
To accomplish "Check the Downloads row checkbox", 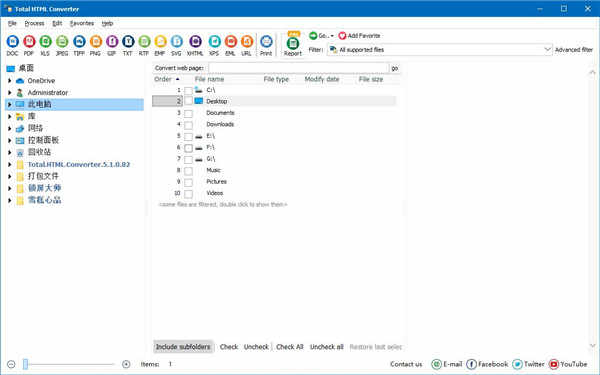I will pos(188,125).
